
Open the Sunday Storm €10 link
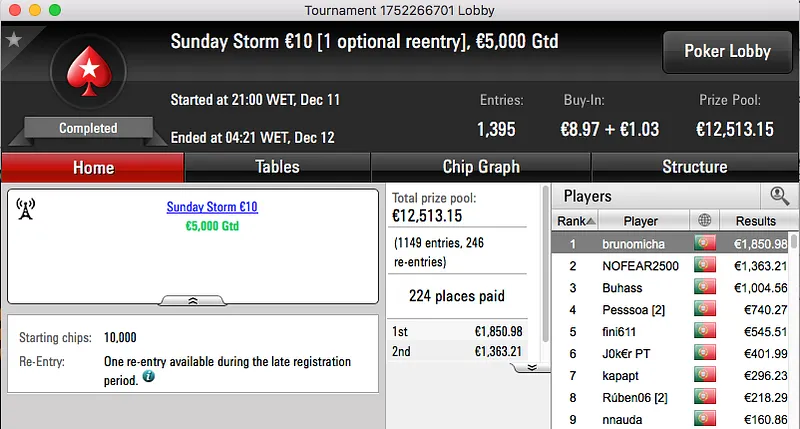click(x=212, y=207)
